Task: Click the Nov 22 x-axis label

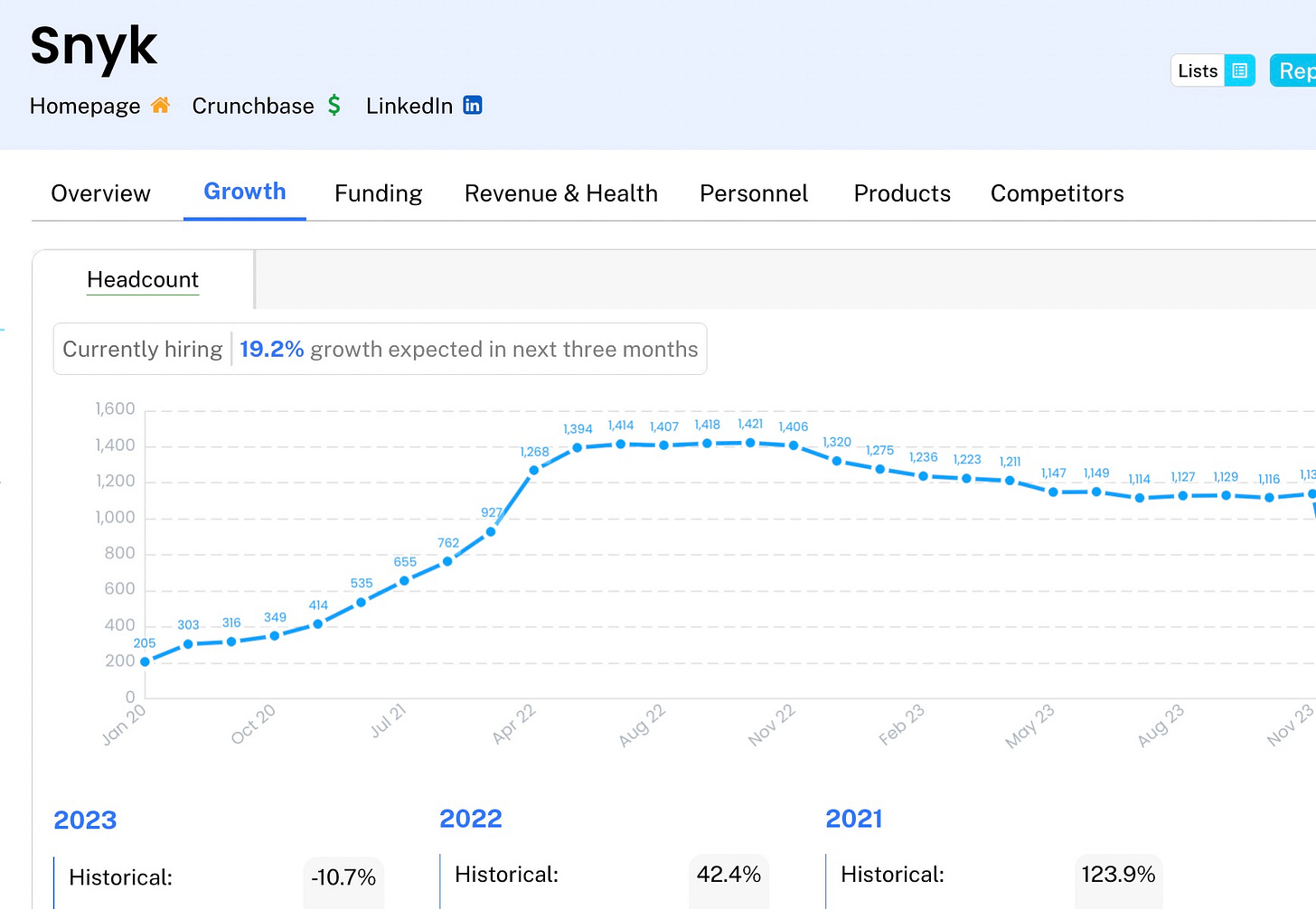Action: pyautogui.click(x=772, y=726)
